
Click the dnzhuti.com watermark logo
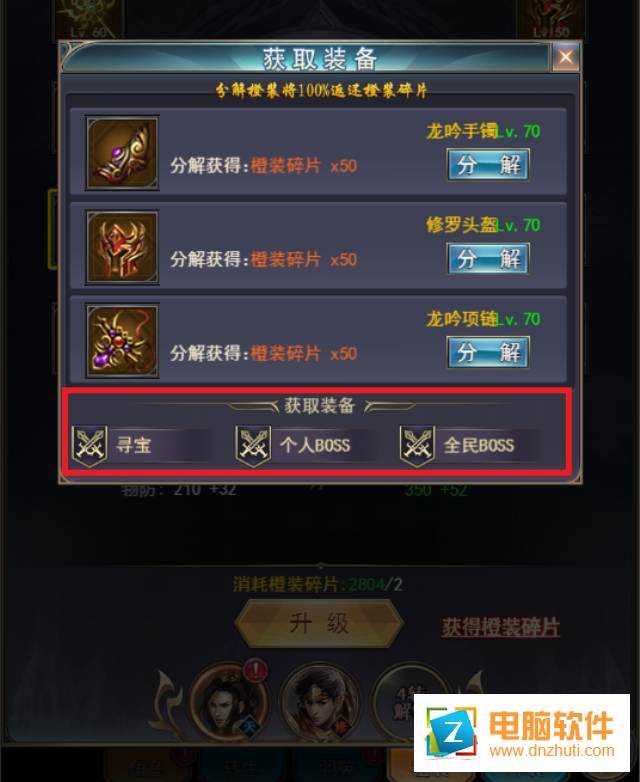coord(522,732)
